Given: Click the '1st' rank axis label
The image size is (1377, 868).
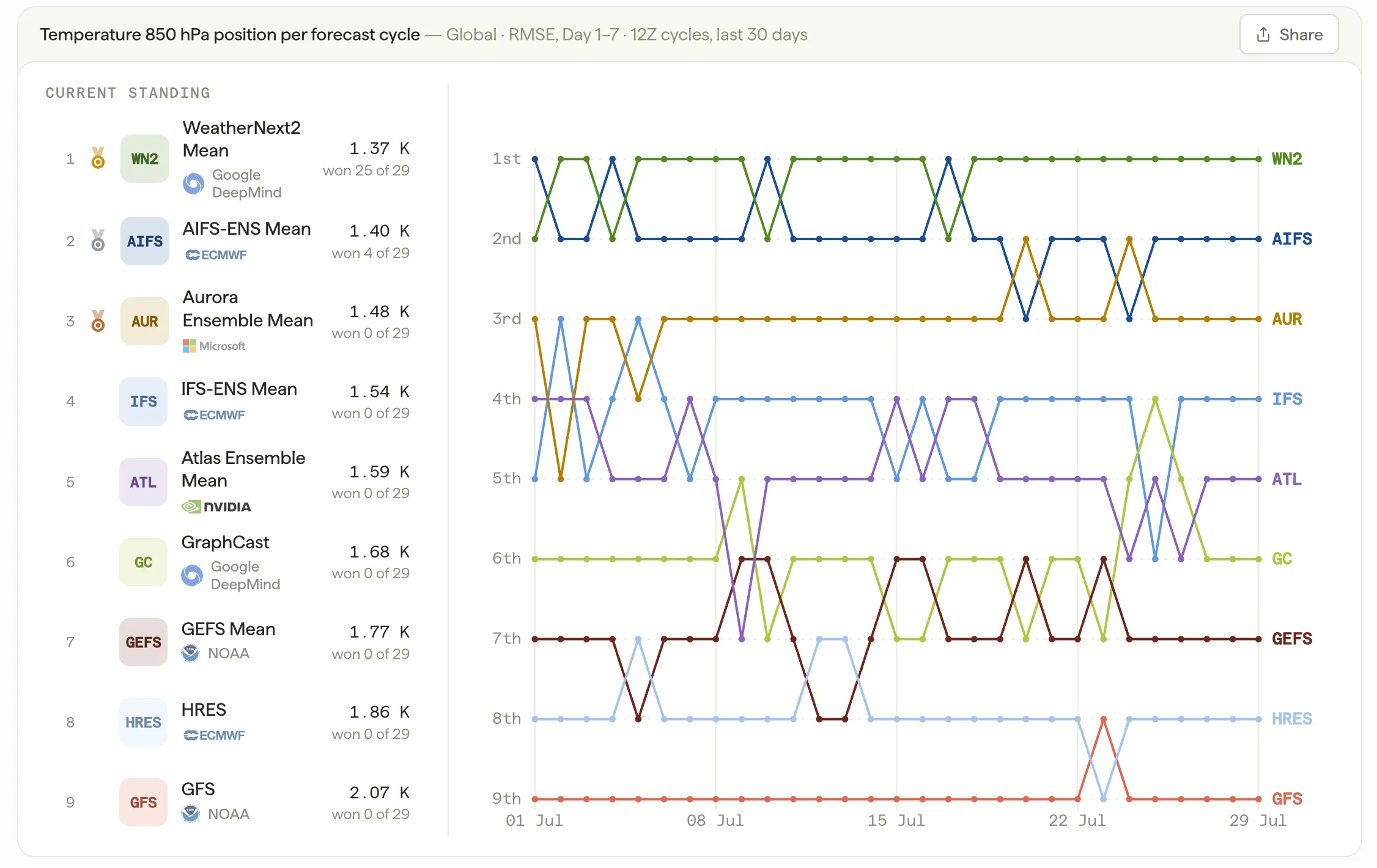Looking at the screenshot, I should pos(506,159).
